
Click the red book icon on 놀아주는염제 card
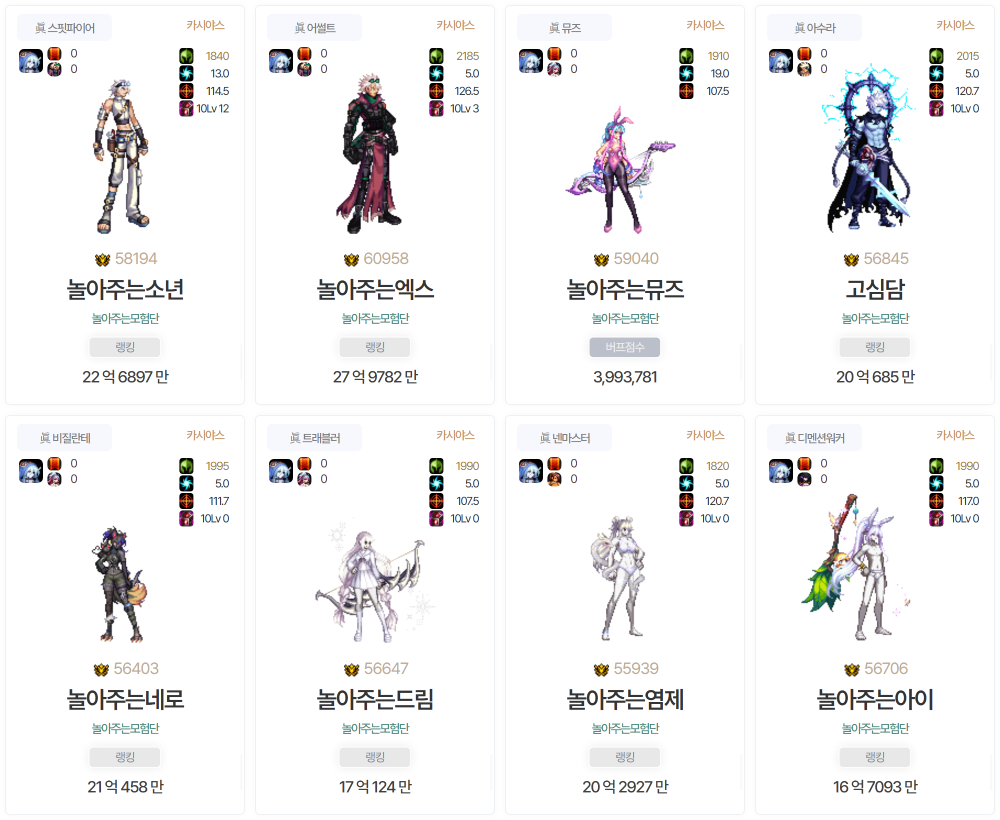[x=554, y=464]
